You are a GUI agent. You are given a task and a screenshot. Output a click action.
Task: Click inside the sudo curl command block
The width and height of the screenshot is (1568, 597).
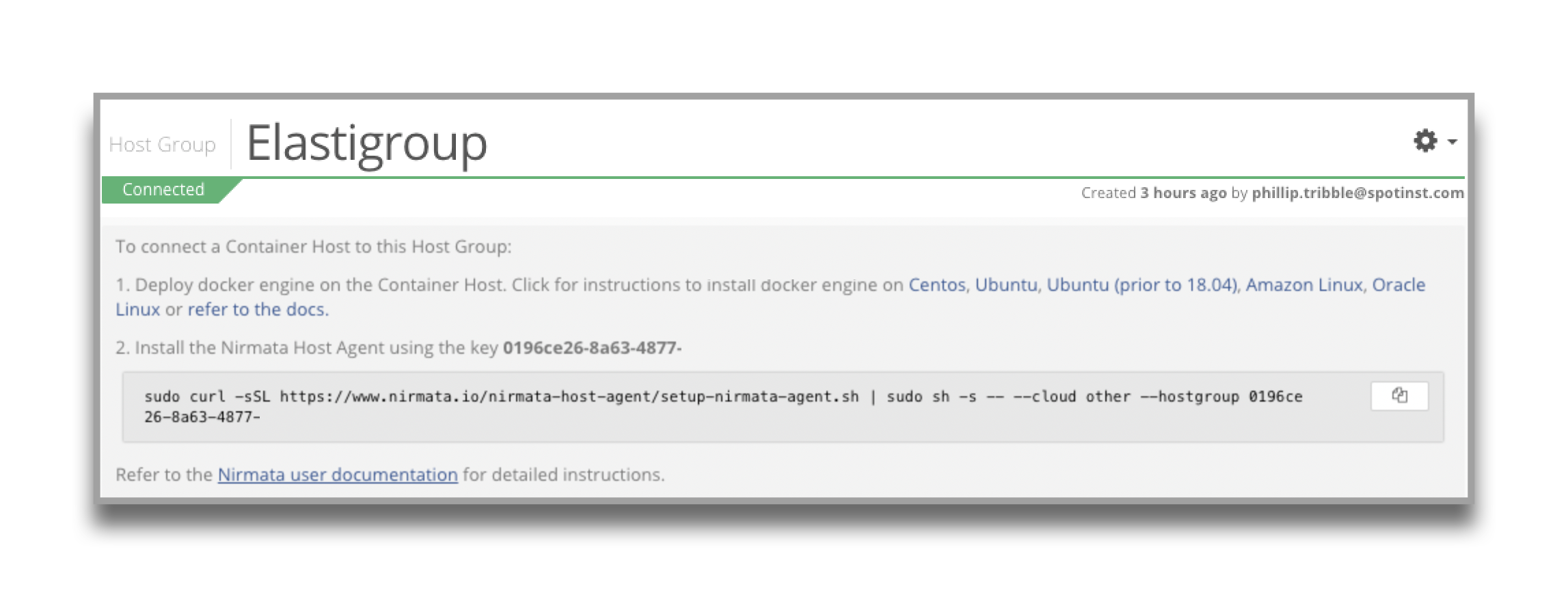point(684,406)
